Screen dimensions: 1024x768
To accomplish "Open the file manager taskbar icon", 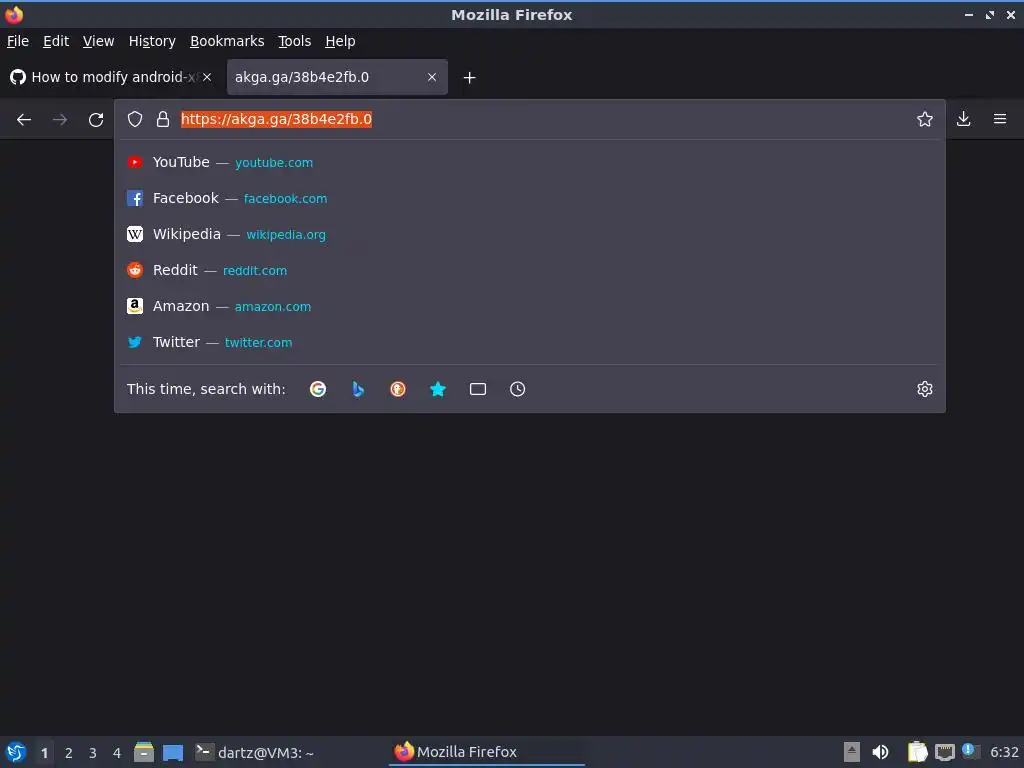I will click(x=144, y=752).
